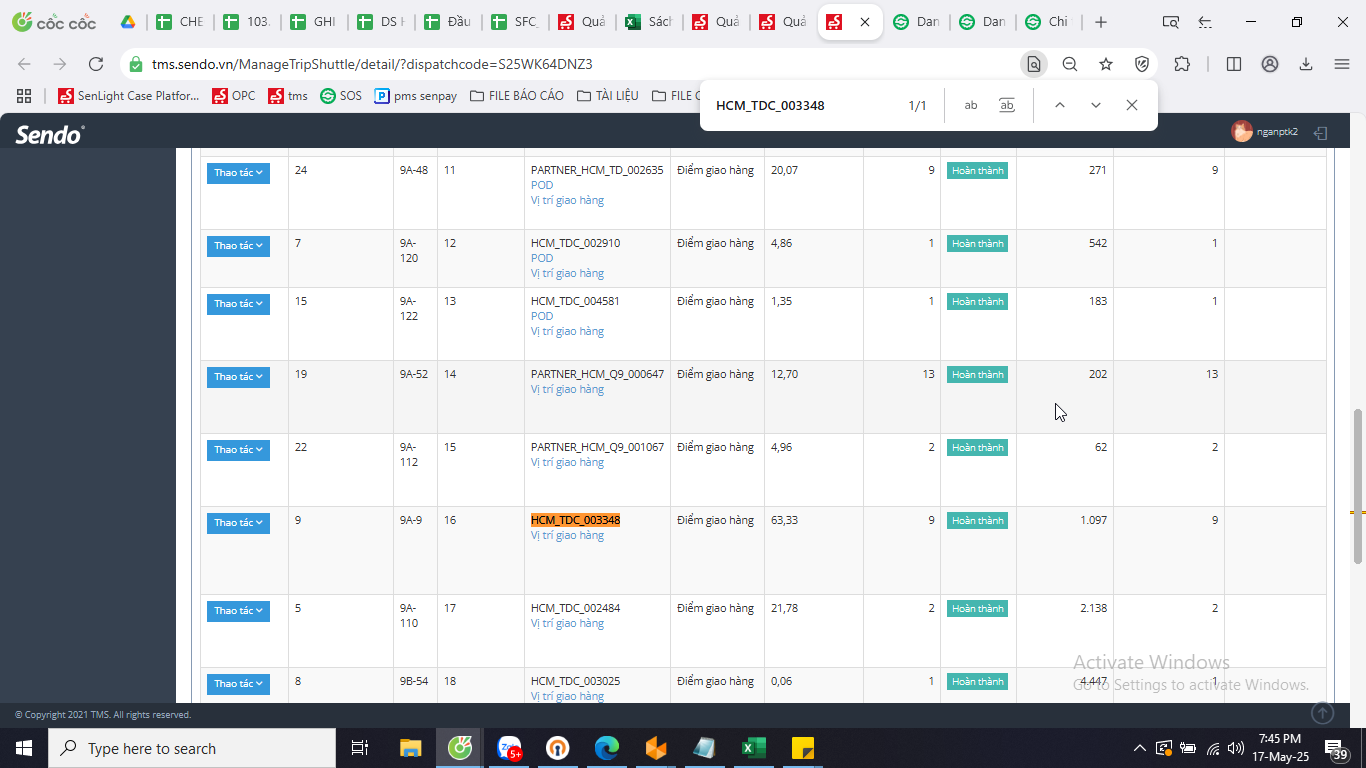Switch to the GHI browser tab

(313, 22)
